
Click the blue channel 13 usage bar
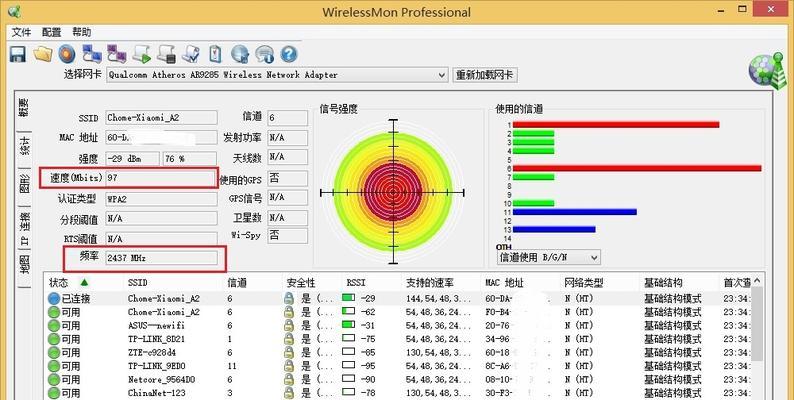[x=554, y=229]
